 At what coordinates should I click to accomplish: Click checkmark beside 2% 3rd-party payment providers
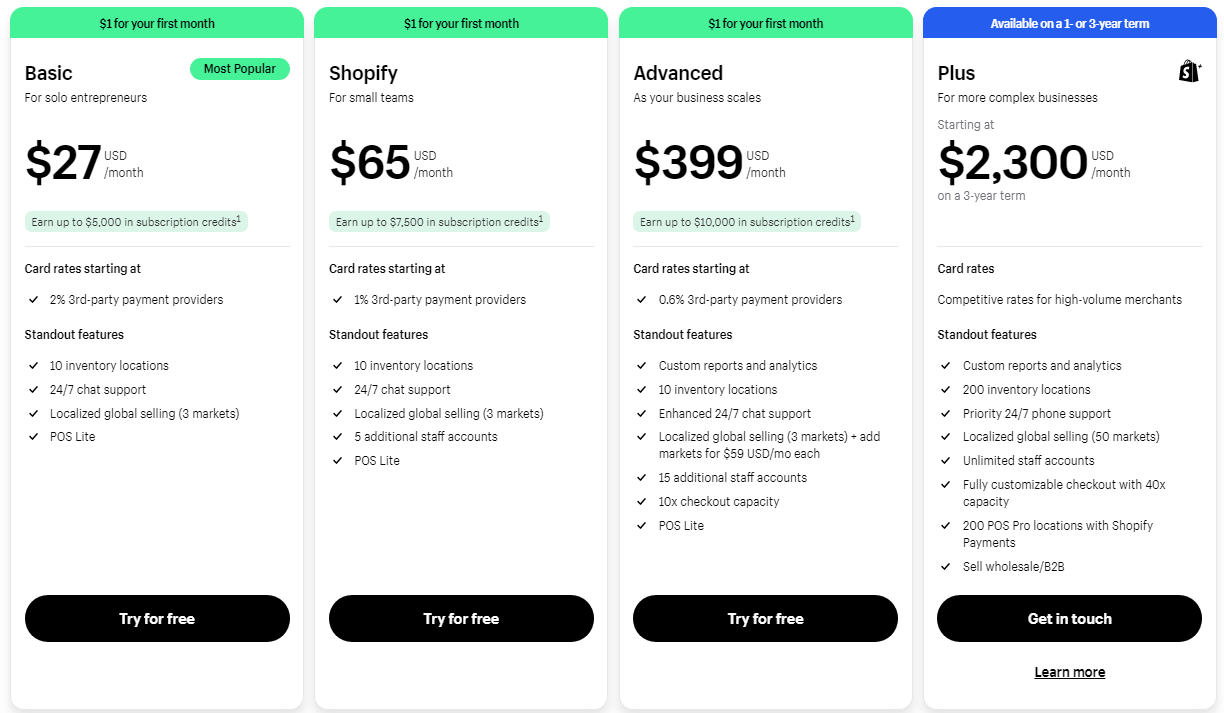click(33, 300)
